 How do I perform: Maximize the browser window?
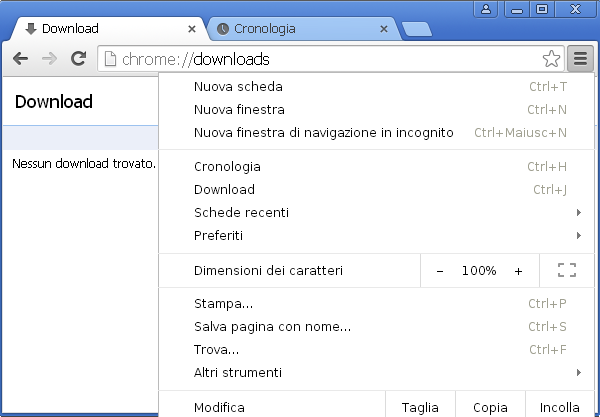coord(542,9)
